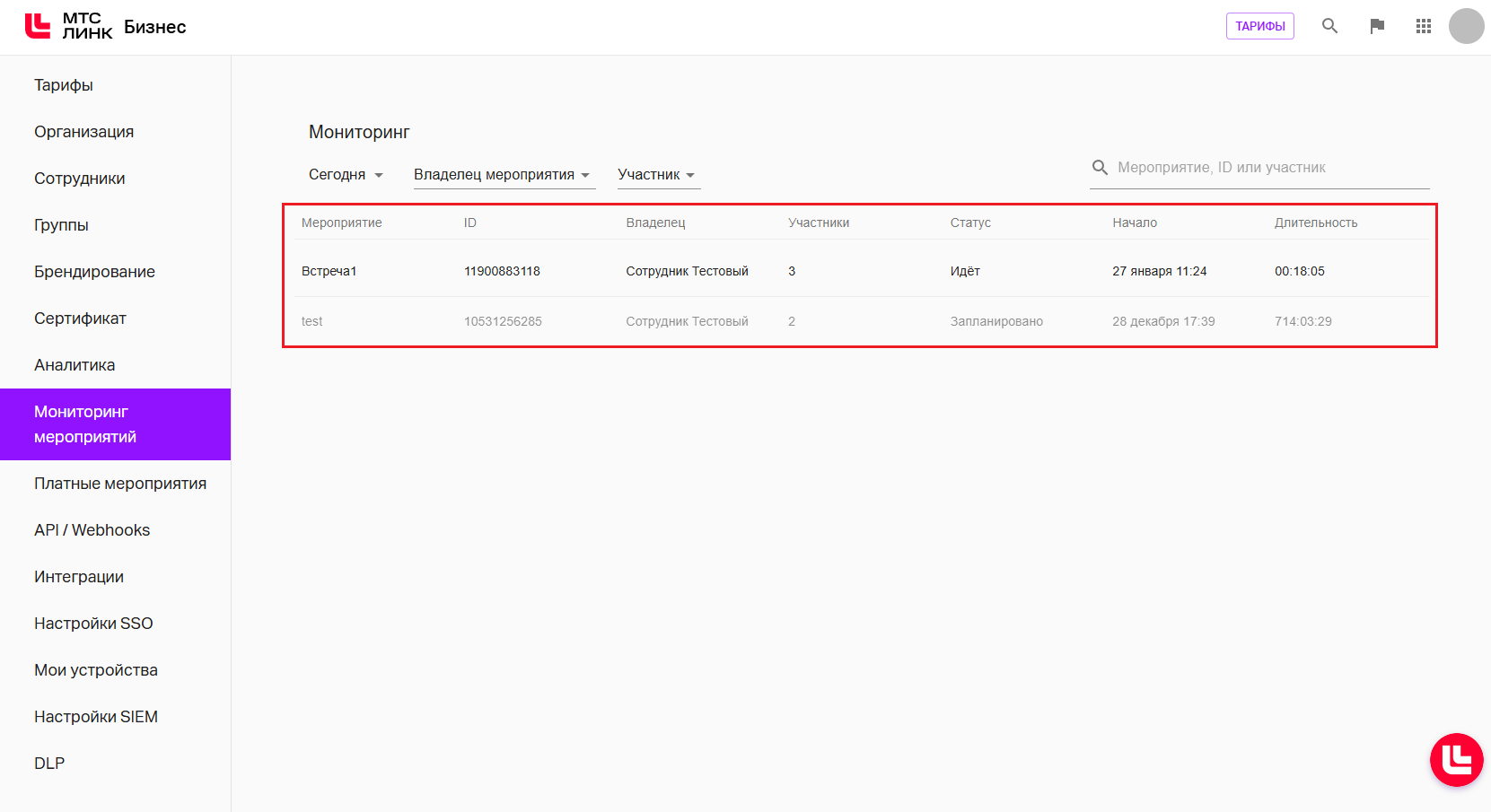Open the red floating chat widget
Image resolution: width=1491 pixels, height=812 pixels.
click(1456, 760)
